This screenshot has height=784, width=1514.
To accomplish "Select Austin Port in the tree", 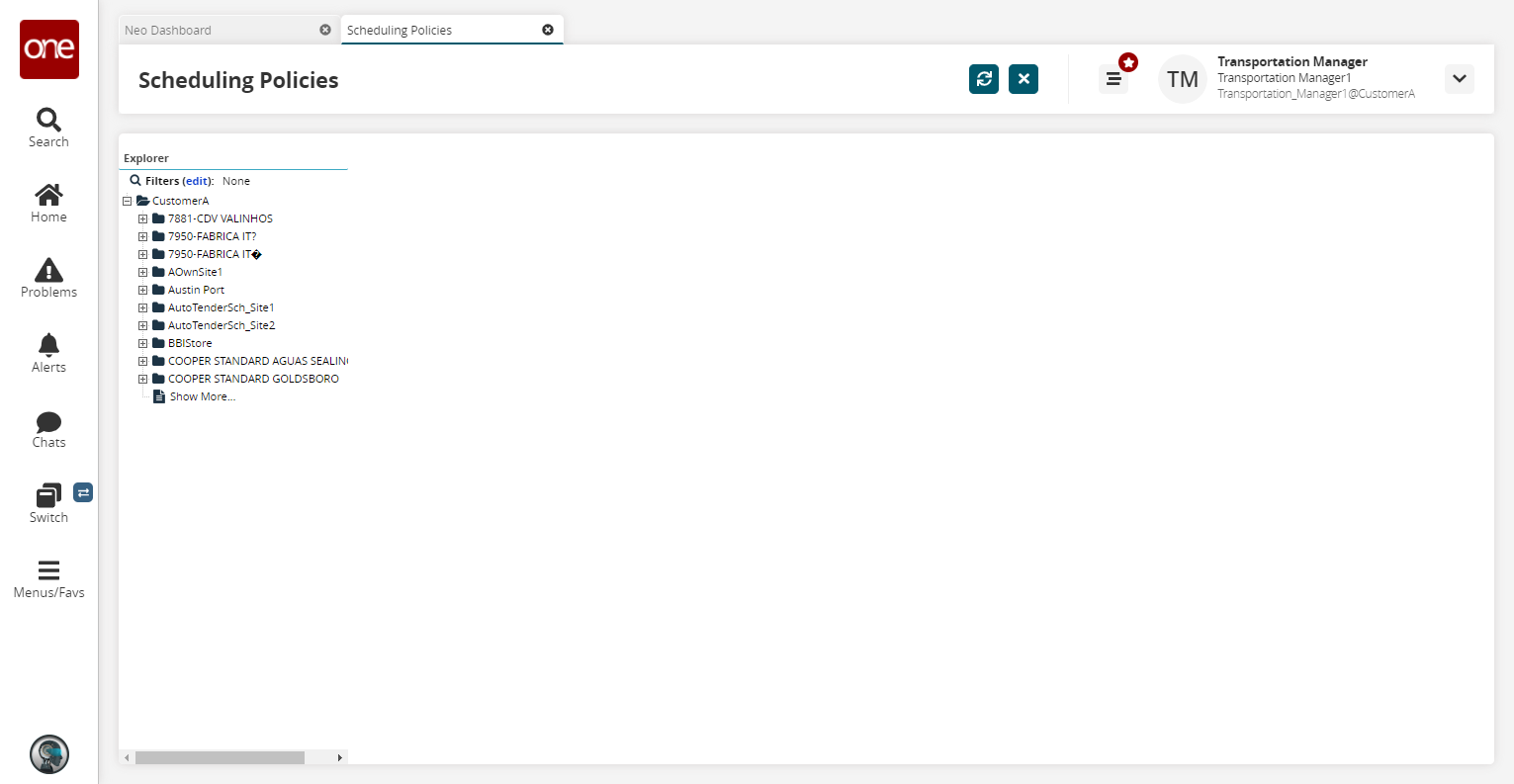I will (196, 290).
